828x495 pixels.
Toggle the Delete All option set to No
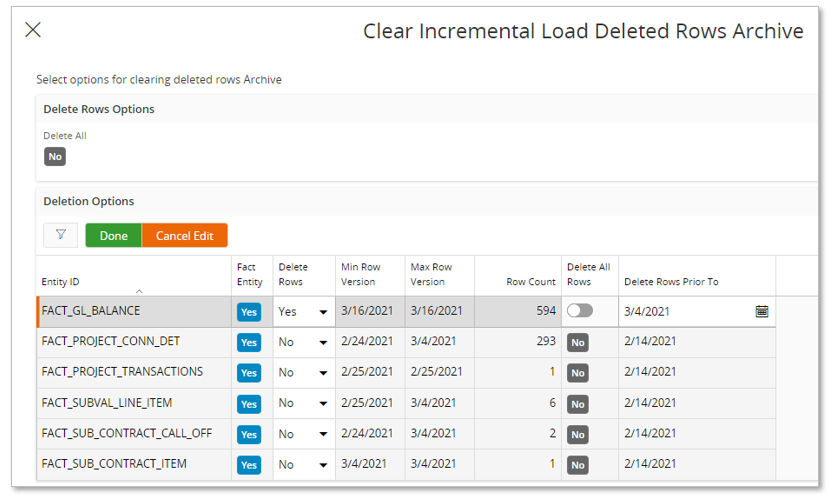tap(55, 156)
